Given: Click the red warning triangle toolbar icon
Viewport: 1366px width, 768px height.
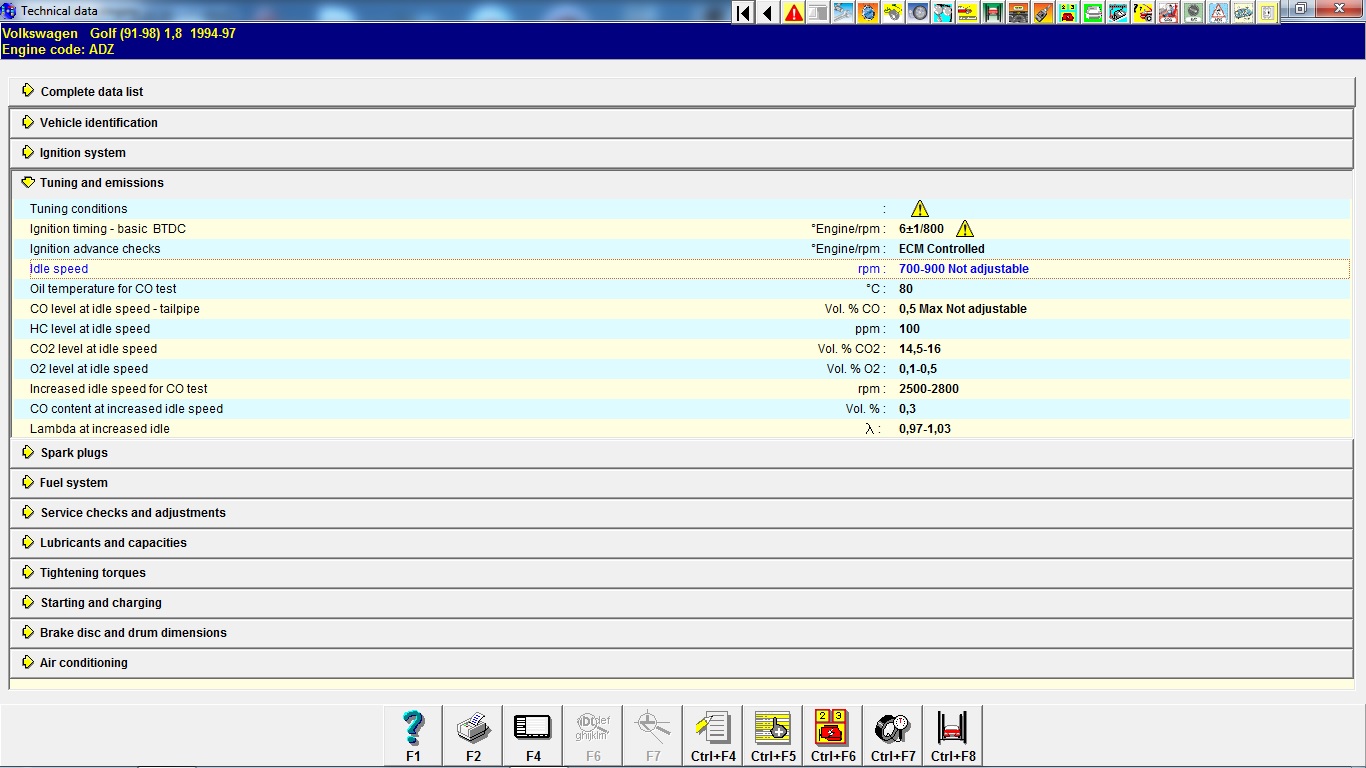Looking at the screenshot, I should click(794, 13).
